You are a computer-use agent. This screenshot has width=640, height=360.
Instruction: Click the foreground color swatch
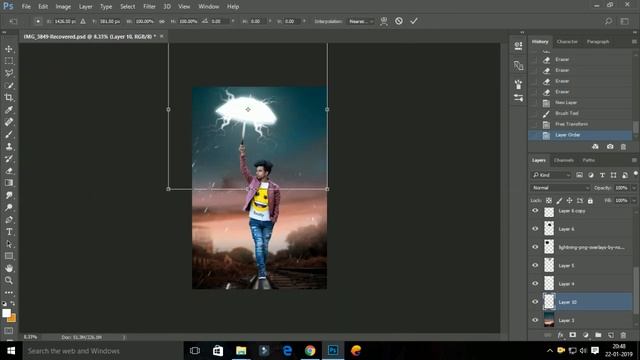(6, 313)
